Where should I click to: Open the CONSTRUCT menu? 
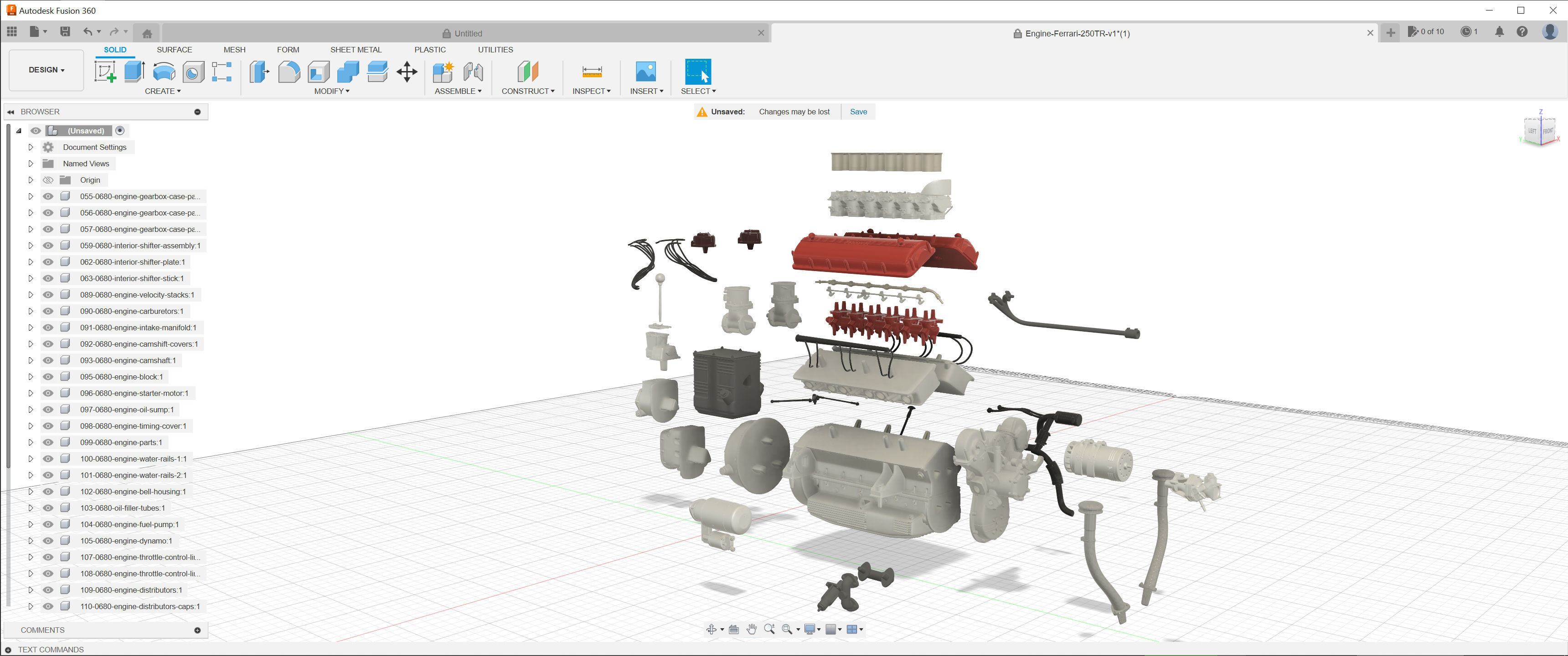click(x=528, y=91)
